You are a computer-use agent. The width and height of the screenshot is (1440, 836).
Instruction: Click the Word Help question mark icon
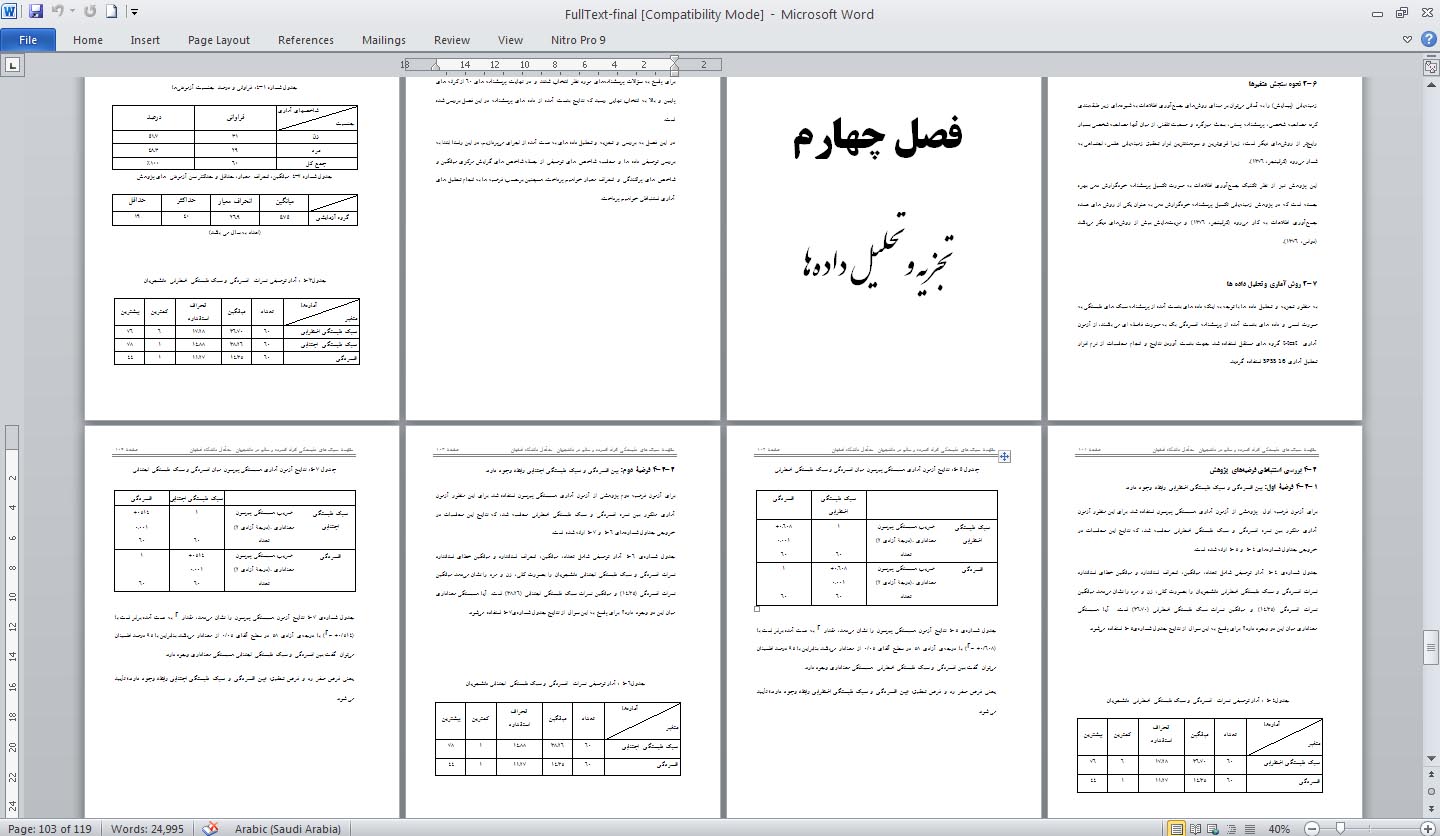1427,40
